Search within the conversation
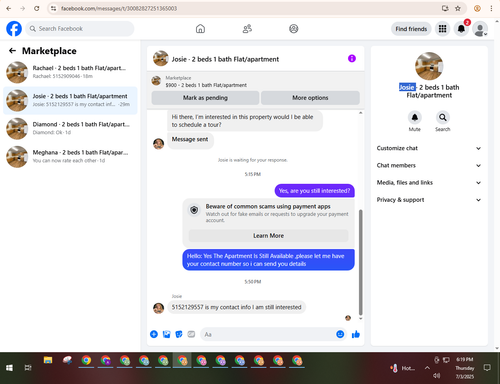500x384 pixels. click(x=443, y=118)
